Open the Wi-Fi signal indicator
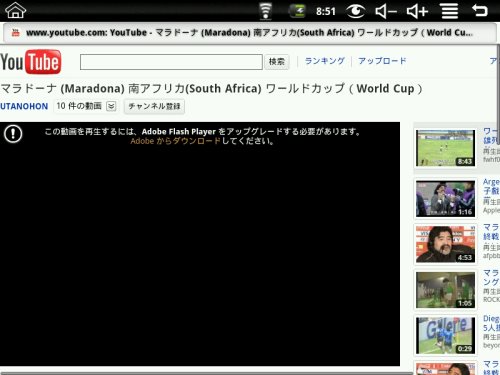The width and height of the screenshot is (500, 375). click(266, 11)
